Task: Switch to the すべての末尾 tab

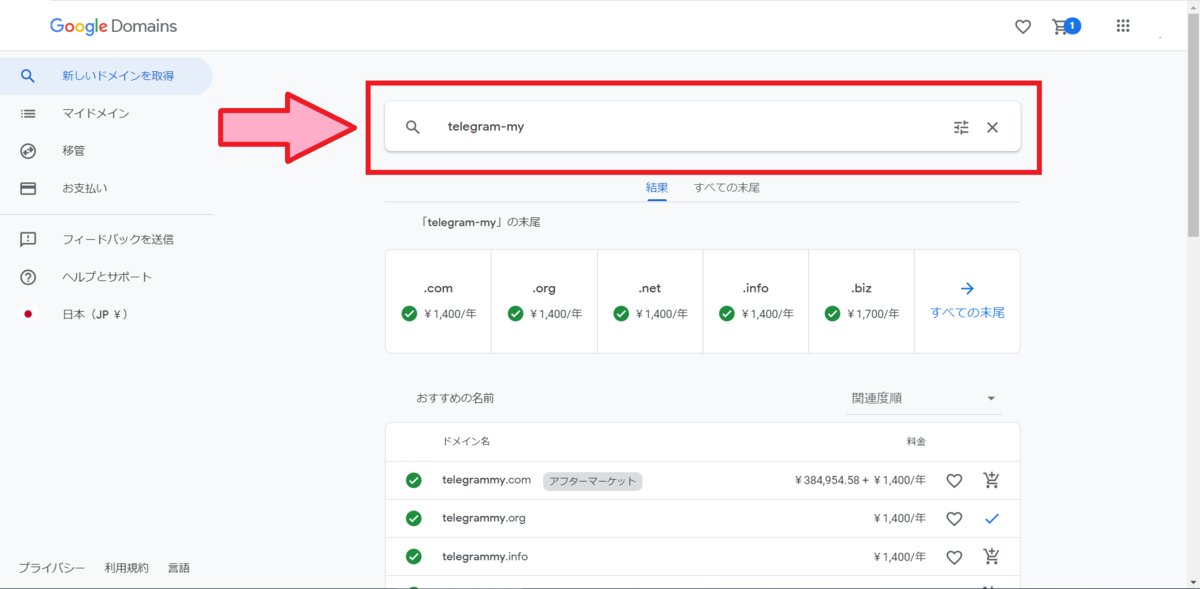Action: (727, 188)
